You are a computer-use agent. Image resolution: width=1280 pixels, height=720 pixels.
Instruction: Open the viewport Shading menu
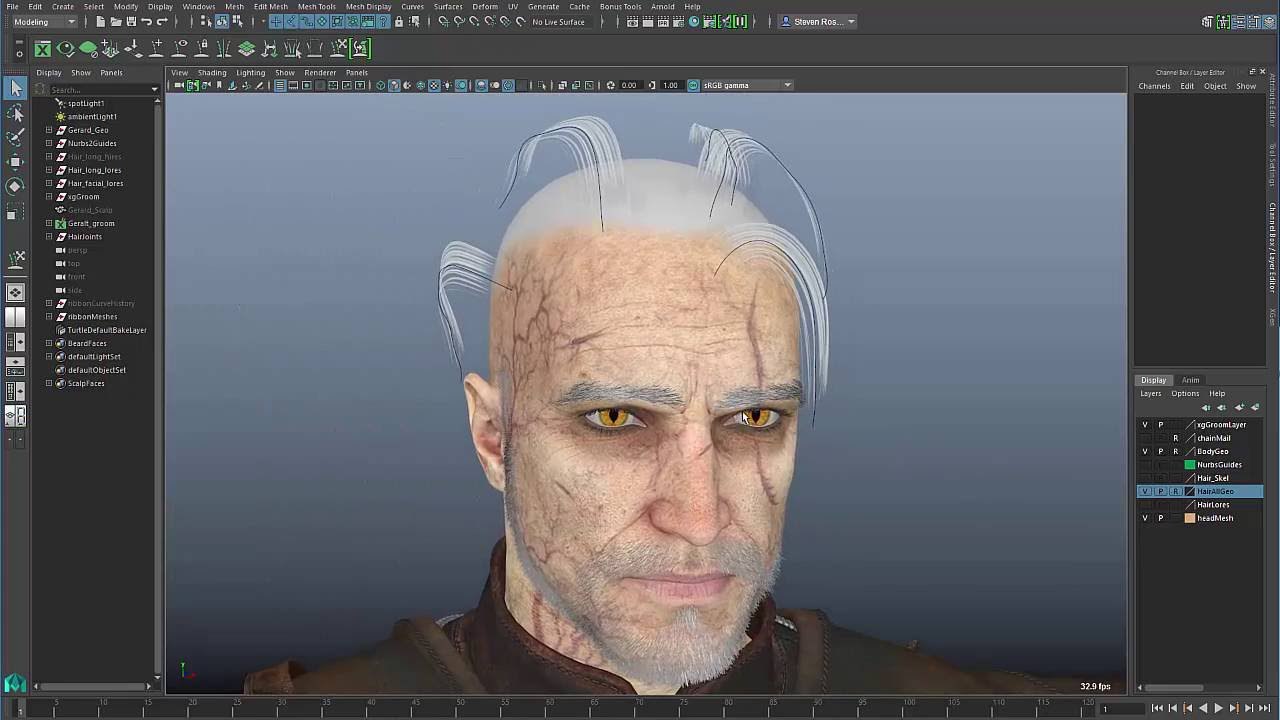point(212,72)
